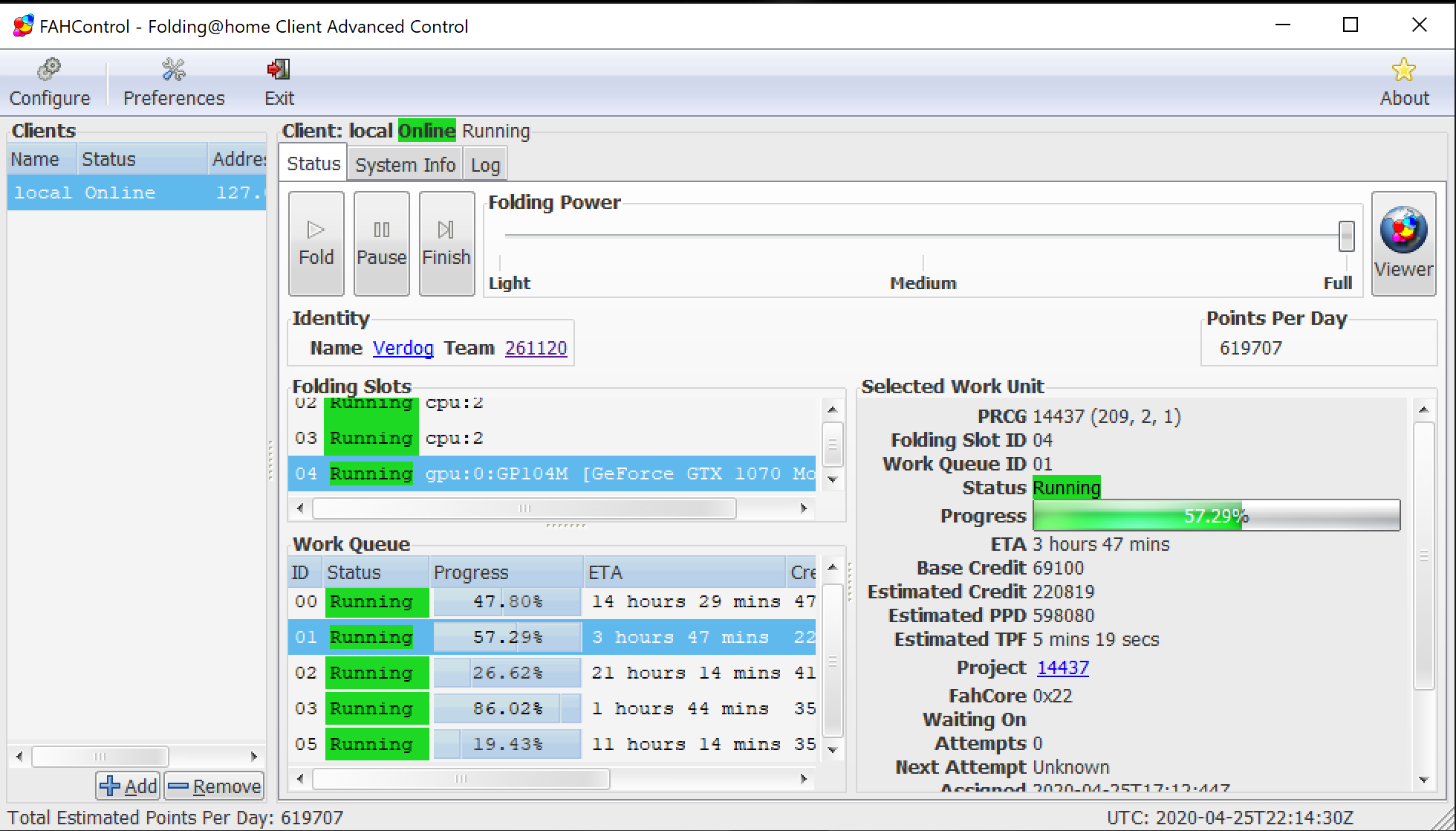Image resolution: width=1456 pixels, height=831 pixels.
Task: Click Folding Slots scroll down arrow
Action: pyautogui.click(x=832, y=479)
